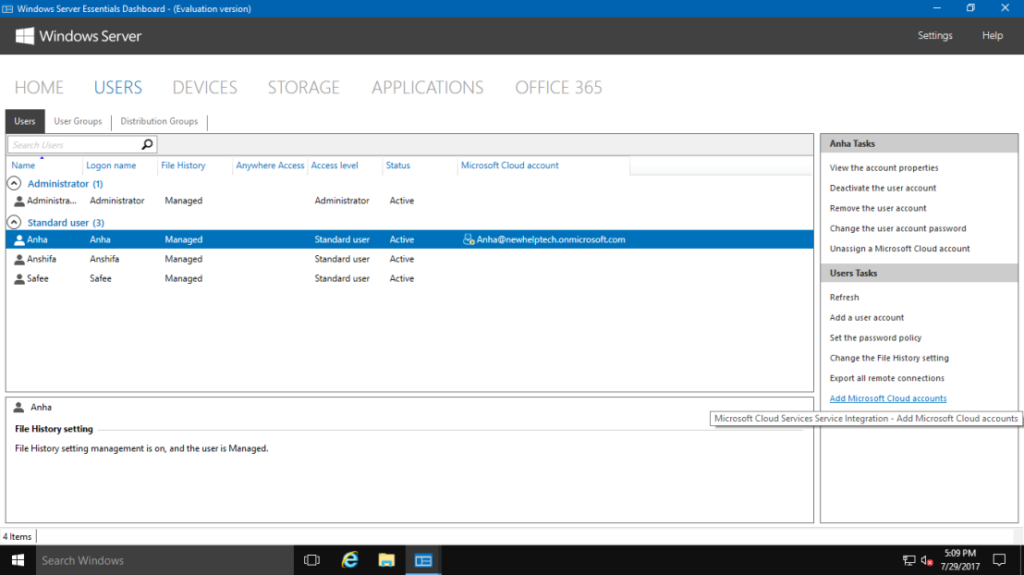The image size is (1024, 575).
Task: Open the Distribution Groups sub-tab
Action: pyautogui.click(x=159, y=122)
